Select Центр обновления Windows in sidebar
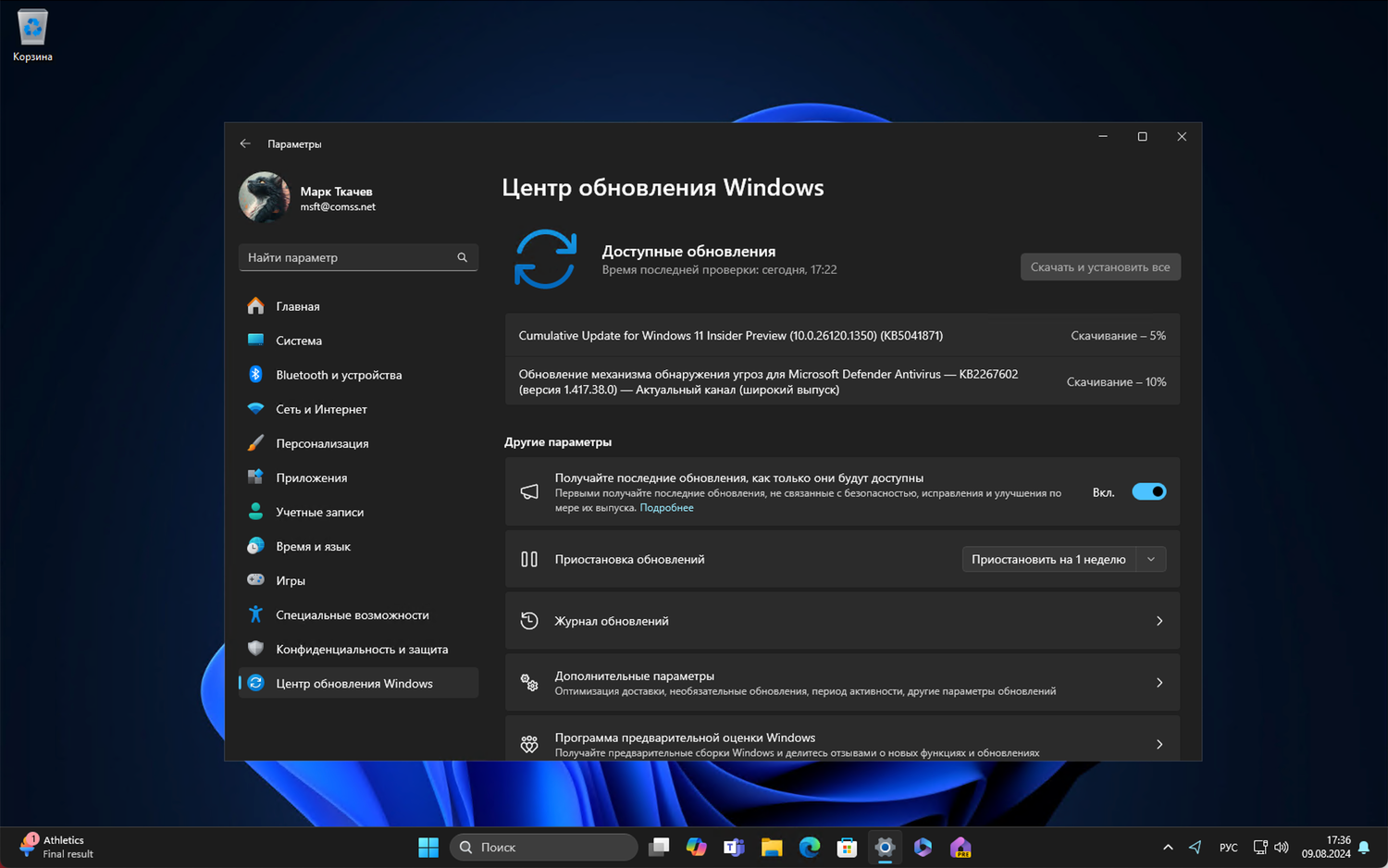Viewport: 1388px width, 868px height. coord(358,683)
